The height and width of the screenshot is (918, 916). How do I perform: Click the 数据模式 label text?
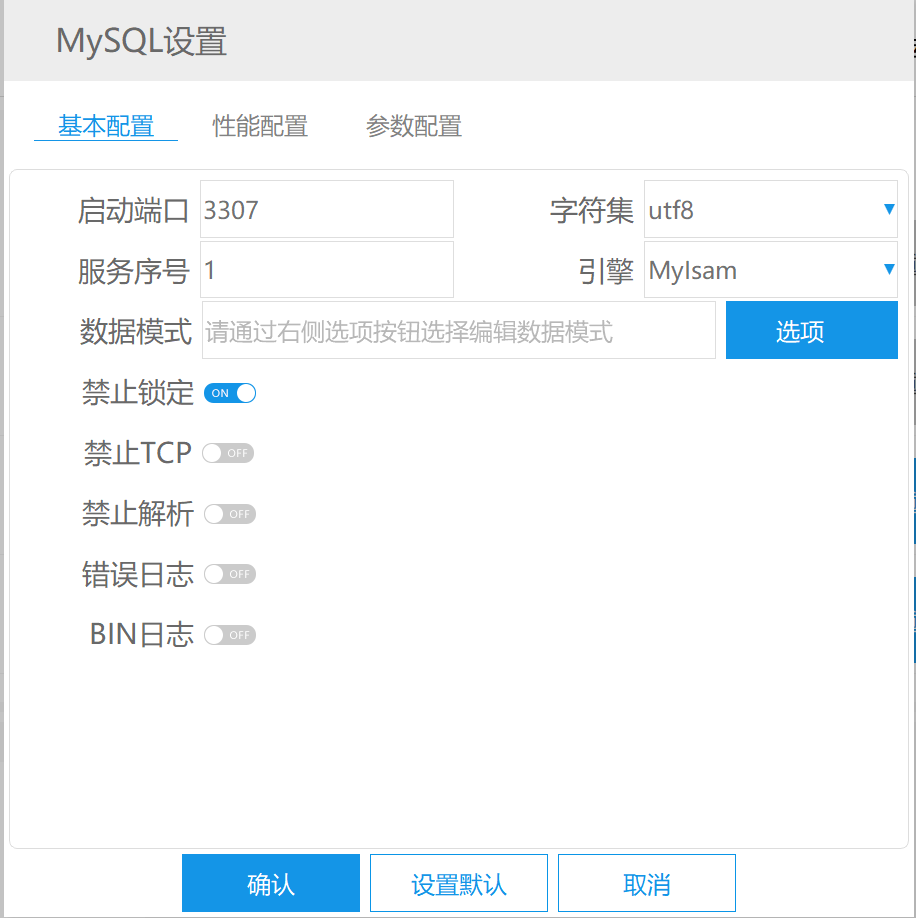tap(136, 332)
